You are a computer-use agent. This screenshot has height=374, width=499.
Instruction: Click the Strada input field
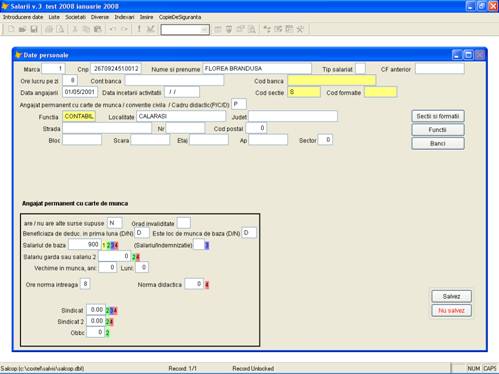(107, 128)
